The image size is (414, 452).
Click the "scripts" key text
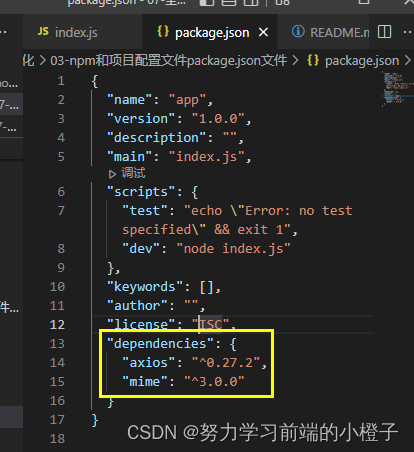pos(141,192)
